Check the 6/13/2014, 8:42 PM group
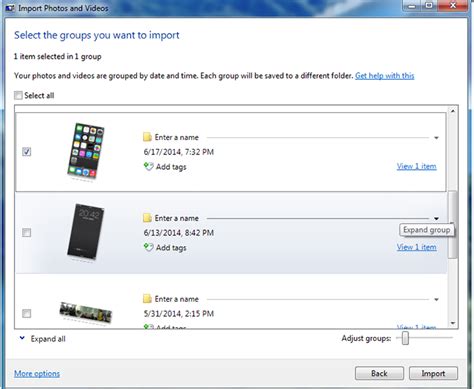474x389 pixels. (x=26, y=232)
